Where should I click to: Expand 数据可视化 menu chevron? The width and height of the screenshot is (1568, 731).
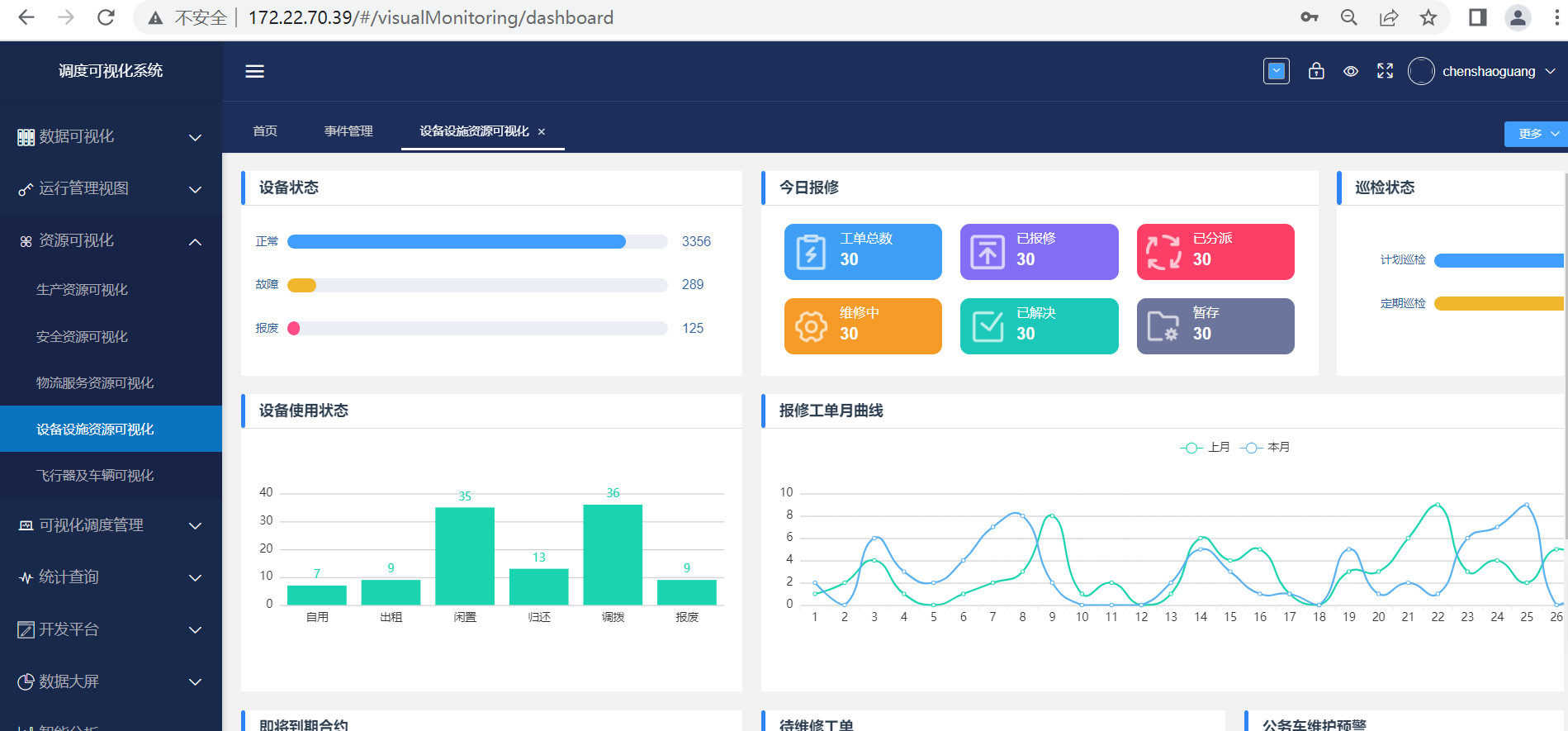[196, 137]
